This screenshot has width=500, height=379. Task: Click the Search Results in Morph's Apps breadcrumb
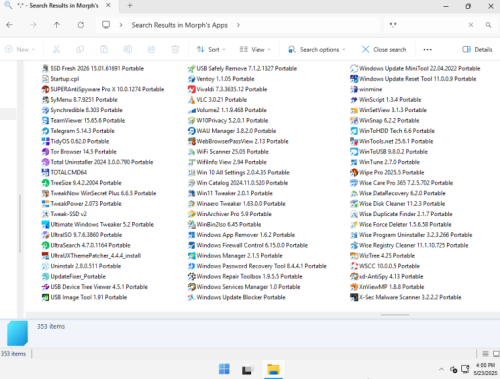[180, 25]
